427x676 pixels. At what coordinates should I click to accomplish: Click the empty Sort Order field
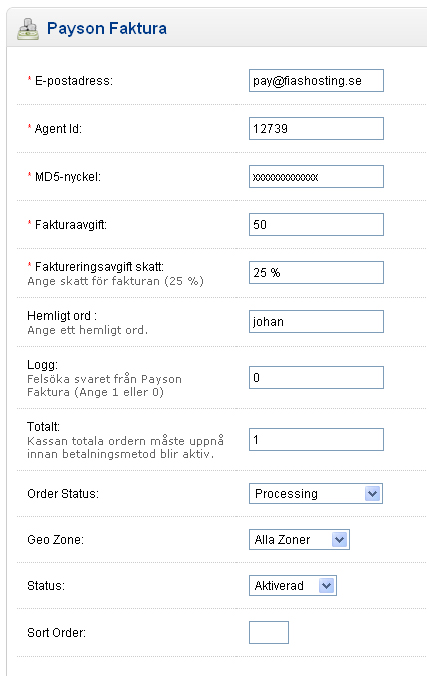point(269,632)
